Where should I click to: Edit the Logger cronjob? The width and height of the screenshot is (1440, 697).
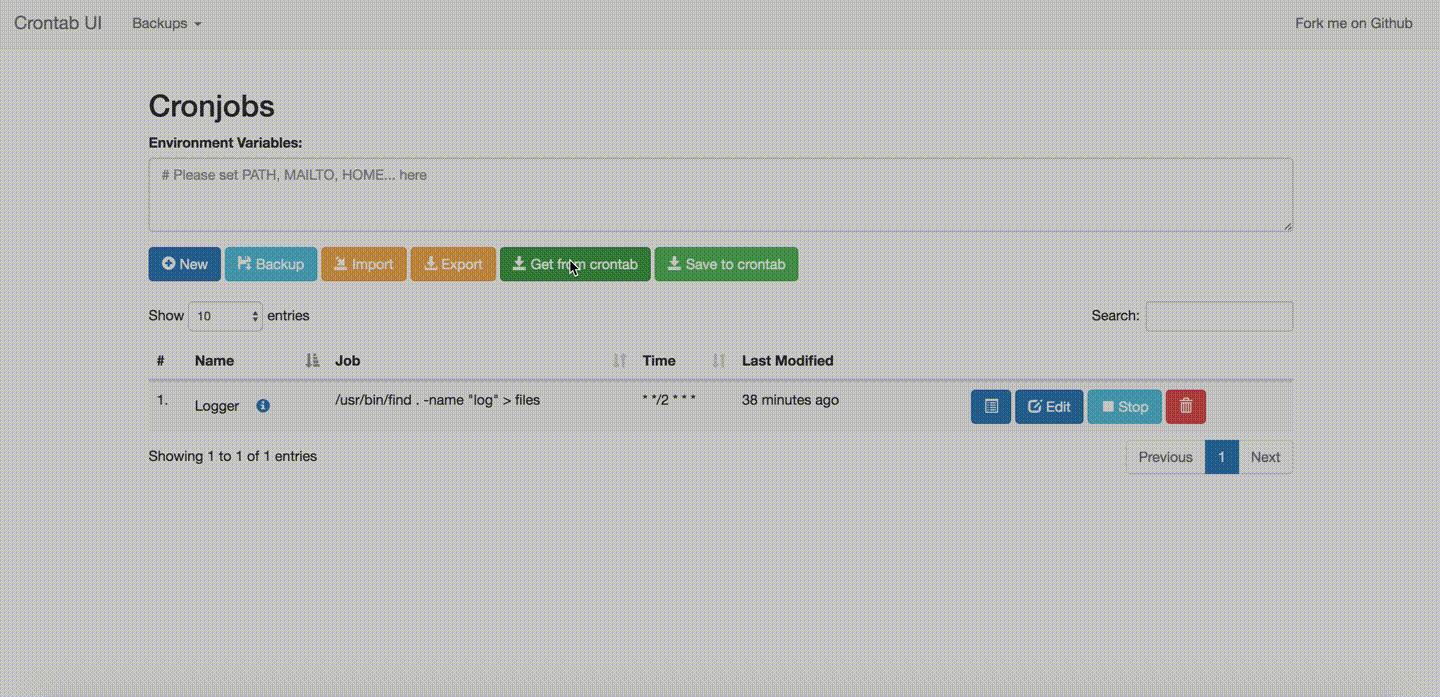click(x=1049, y=407)
